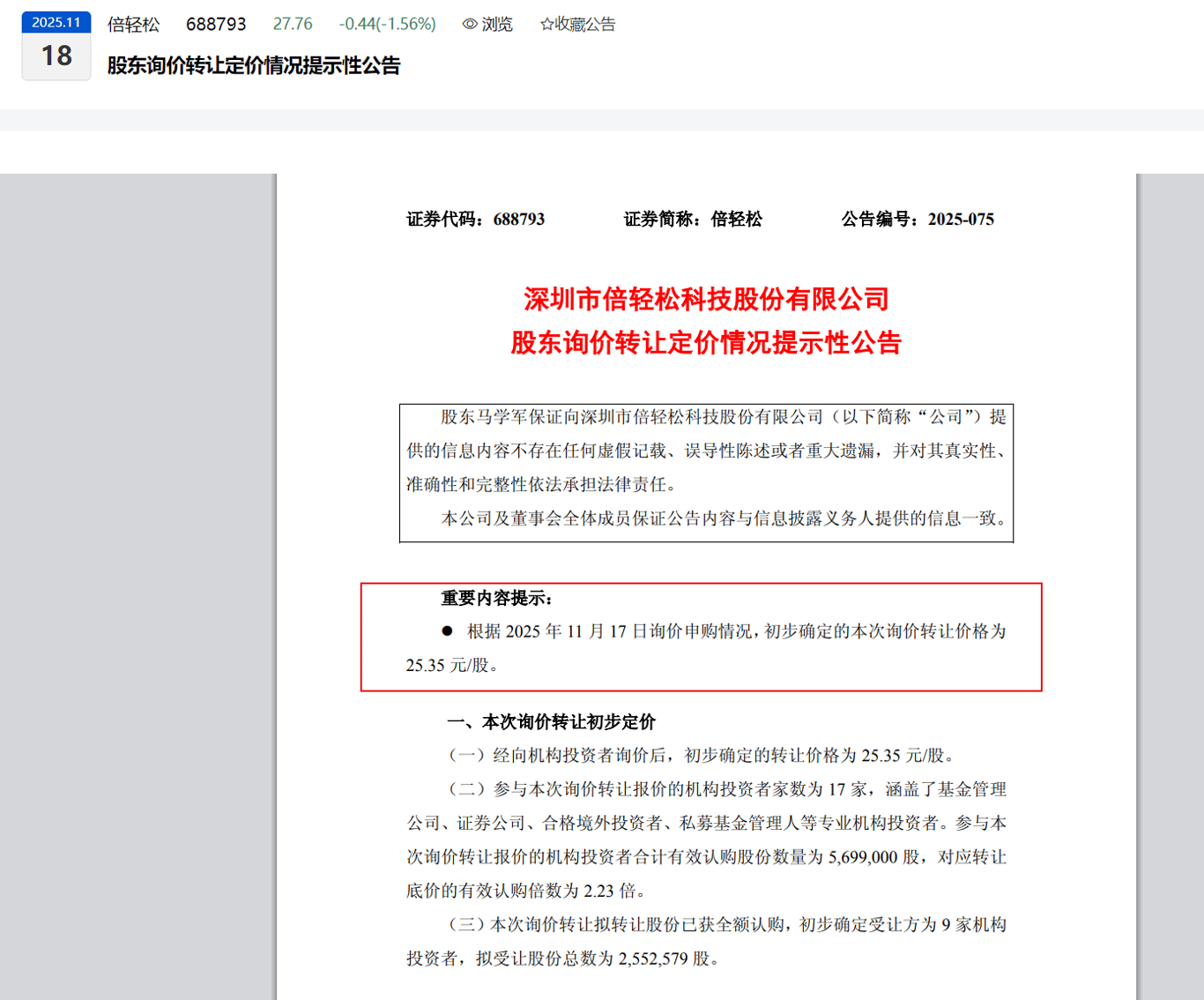This screenshot has height=1000, width=1204.
Task: Click the bullet line starting 根据 2025 年 11 月 17 日
Action: (724, 631)
